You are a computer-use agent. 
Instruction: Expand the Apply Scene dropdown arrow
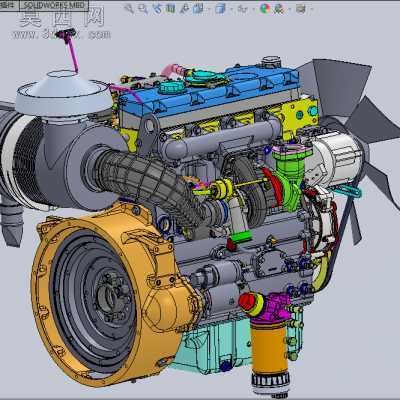pyautogui.click(x=289, y=9)
